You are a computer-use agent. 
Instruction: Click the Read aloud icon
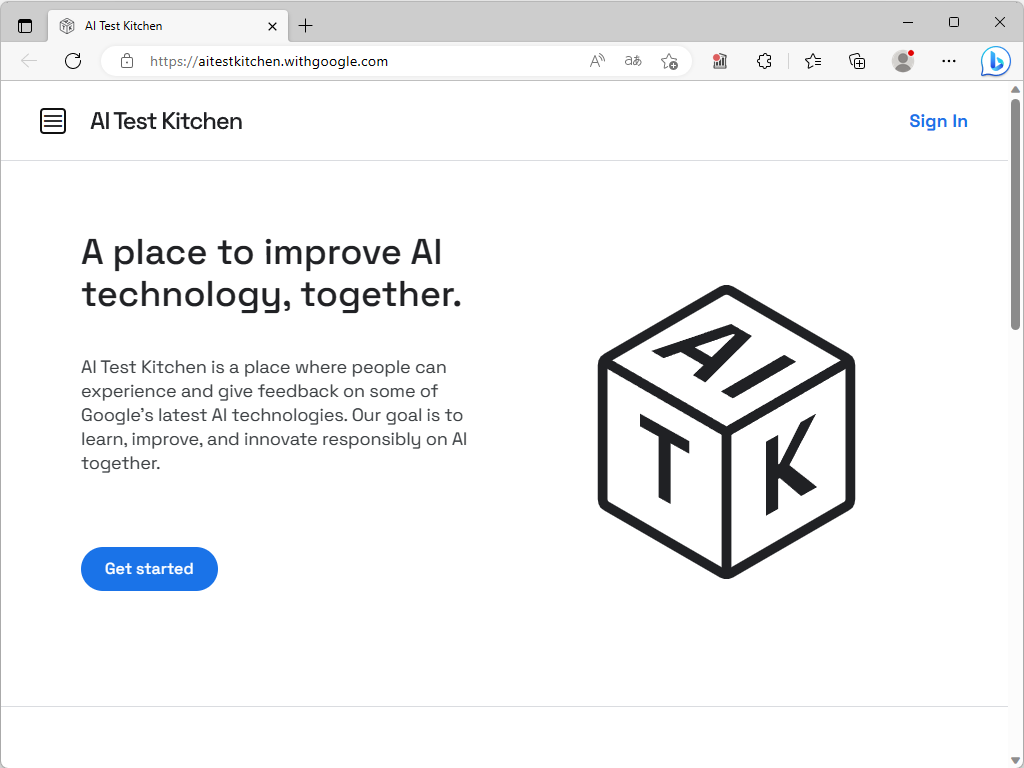596,61
